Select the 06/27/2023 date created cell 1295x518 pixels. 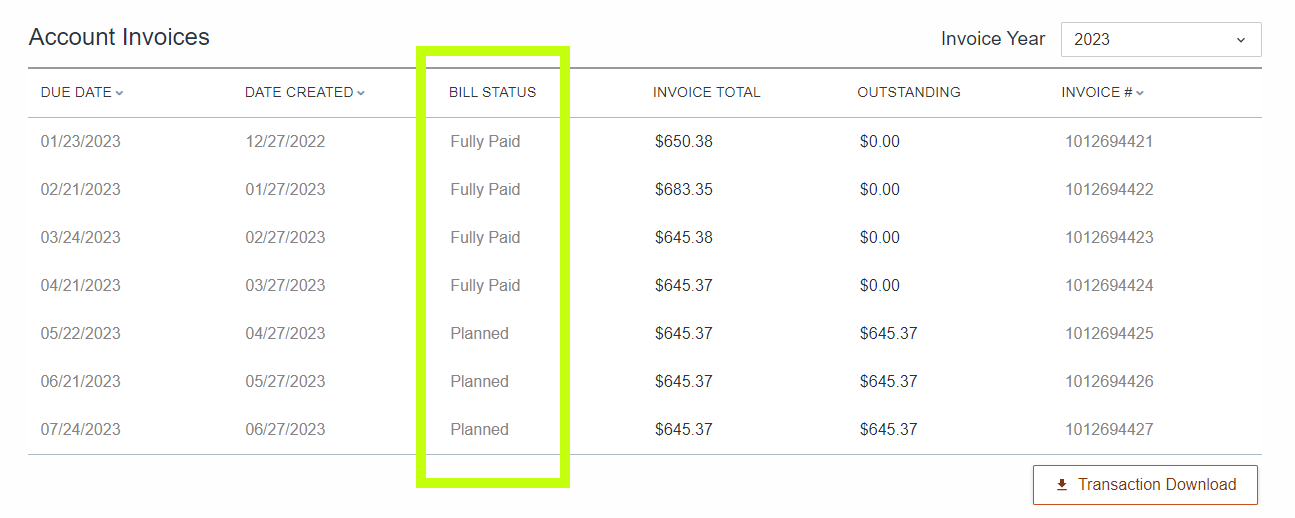click(x=285, y=430)
